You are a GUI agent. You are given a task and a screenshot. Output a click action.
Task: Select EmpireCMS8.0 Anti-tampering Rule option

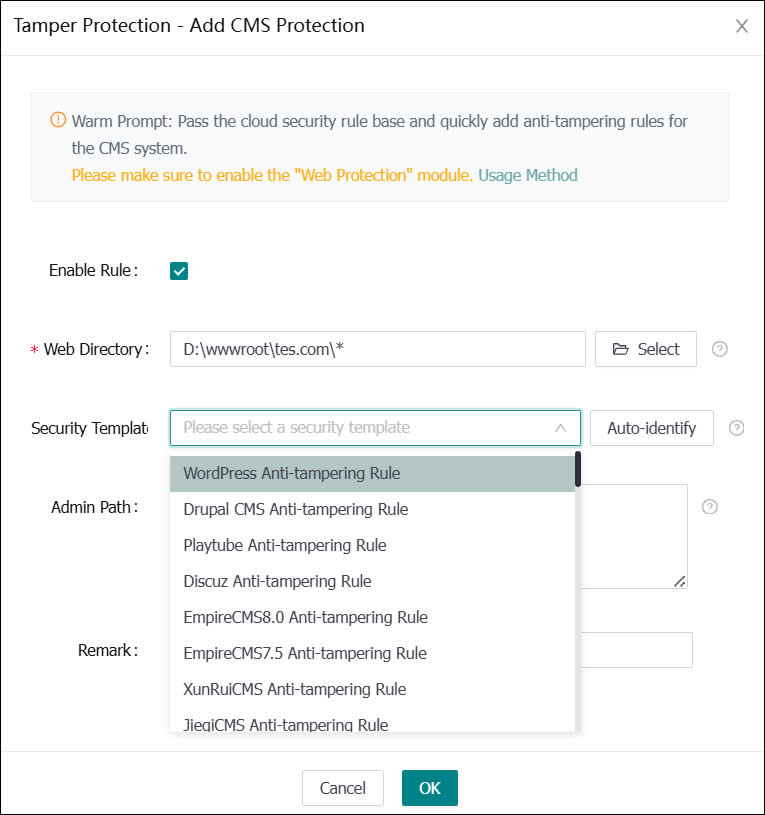[304, 617]
